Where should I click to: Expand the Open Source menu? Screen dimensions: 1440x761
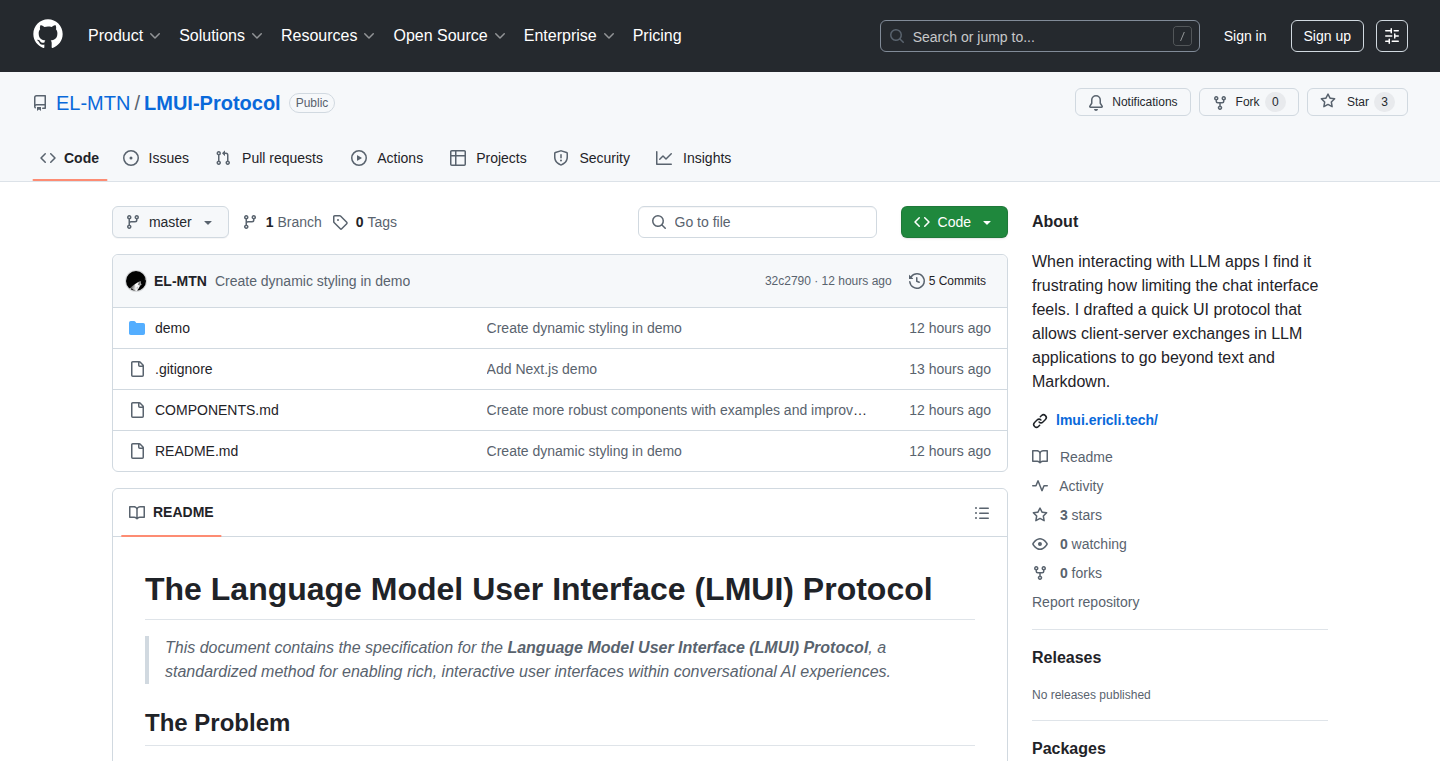tap(450, 36)
